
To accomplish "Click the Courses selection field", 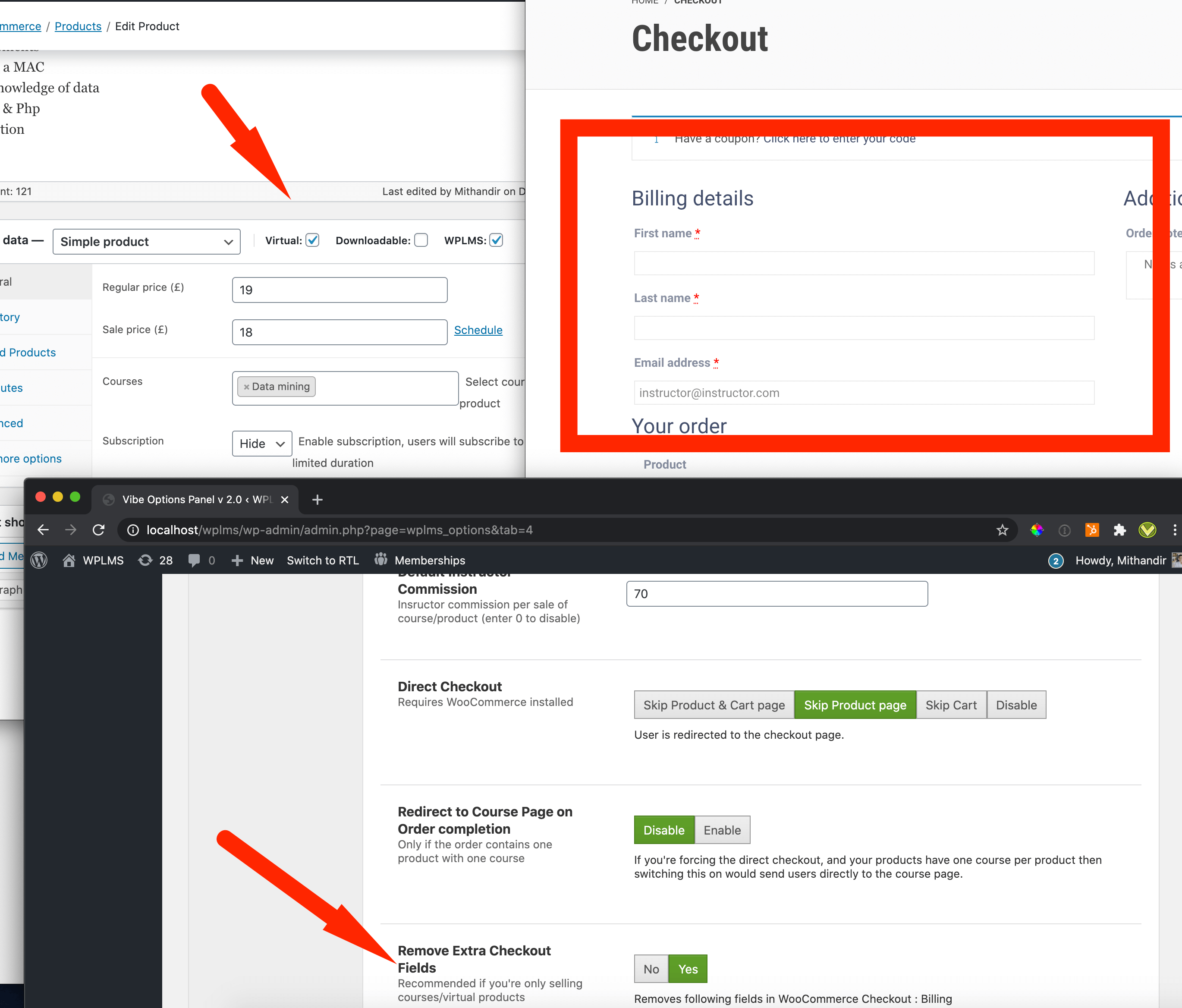I will tap(345, 388).
